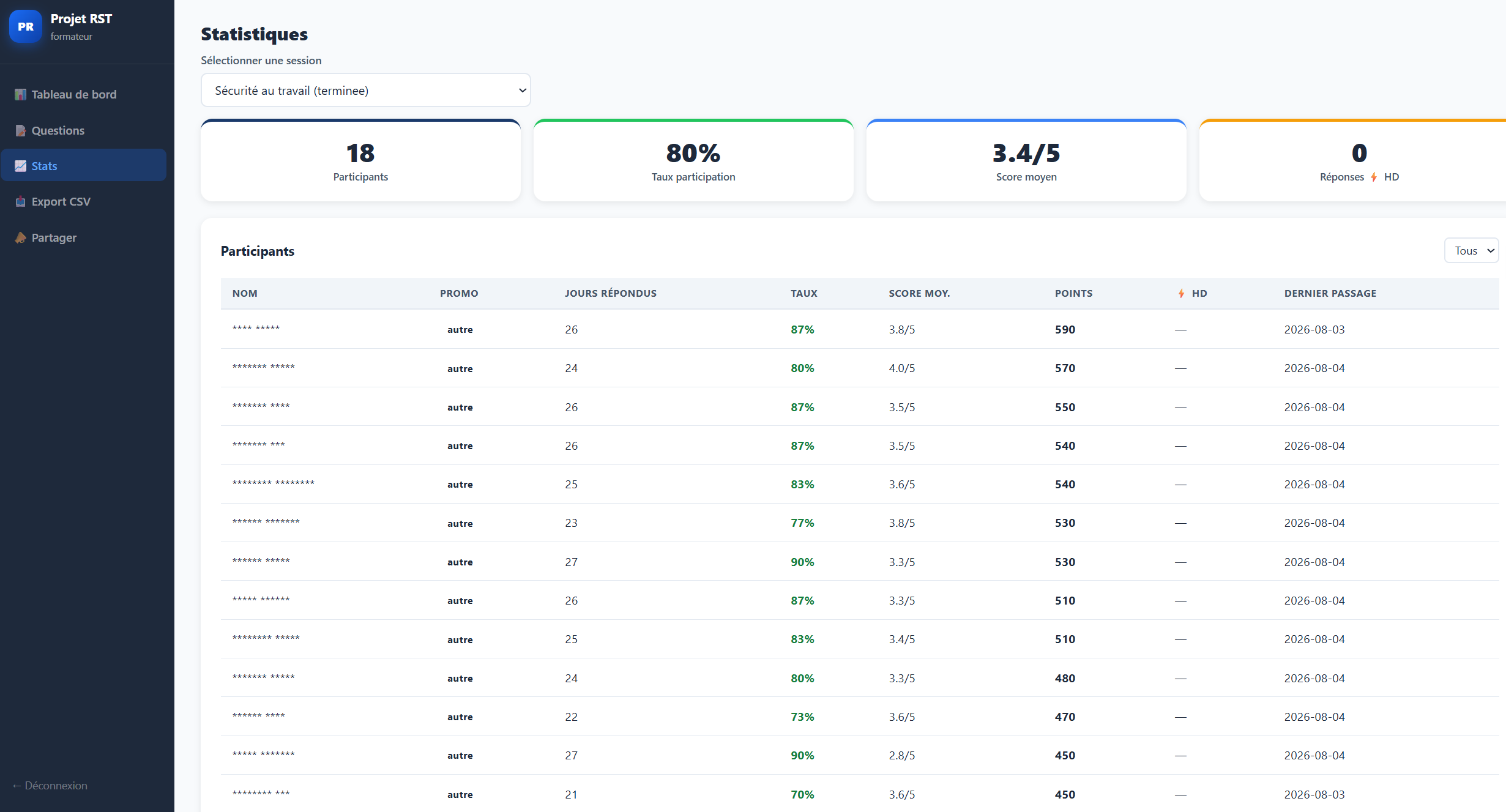
Task: Click the Questions notepad icon
Action: (x=20, y=130)
